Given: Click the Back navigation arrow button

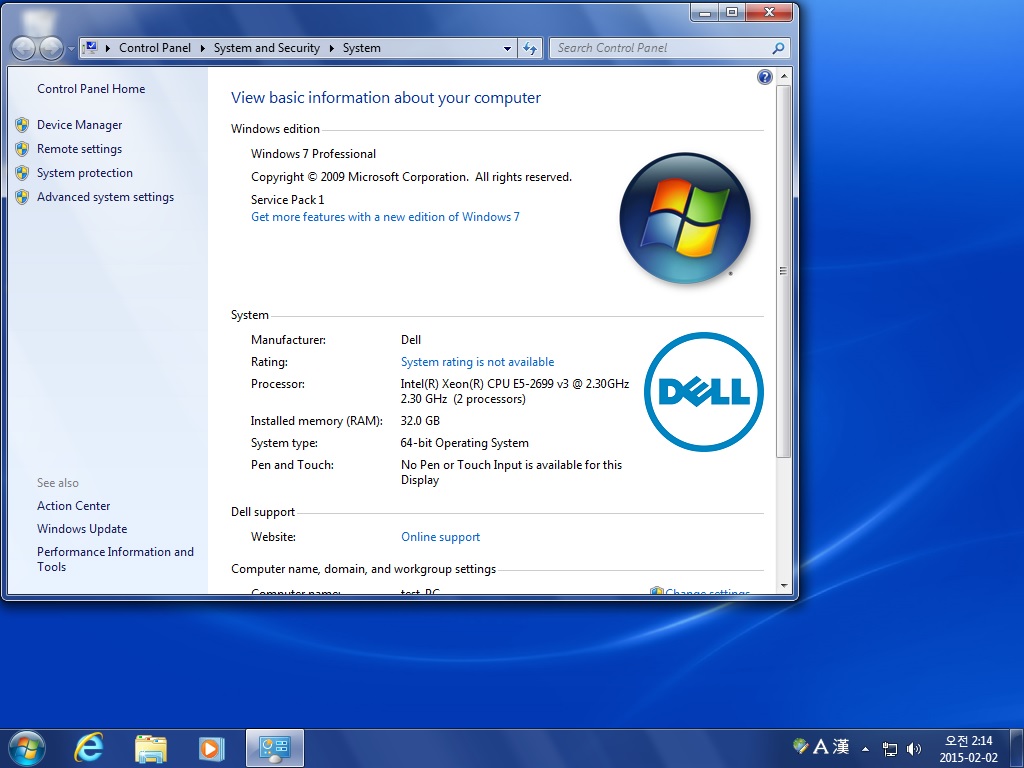Looking at the screenshot, I should tap(23, 48).
